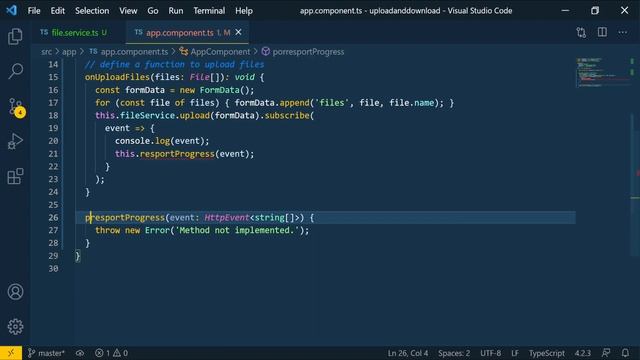
Task: Close the app.component.ts tab
Action: (238, 32)
